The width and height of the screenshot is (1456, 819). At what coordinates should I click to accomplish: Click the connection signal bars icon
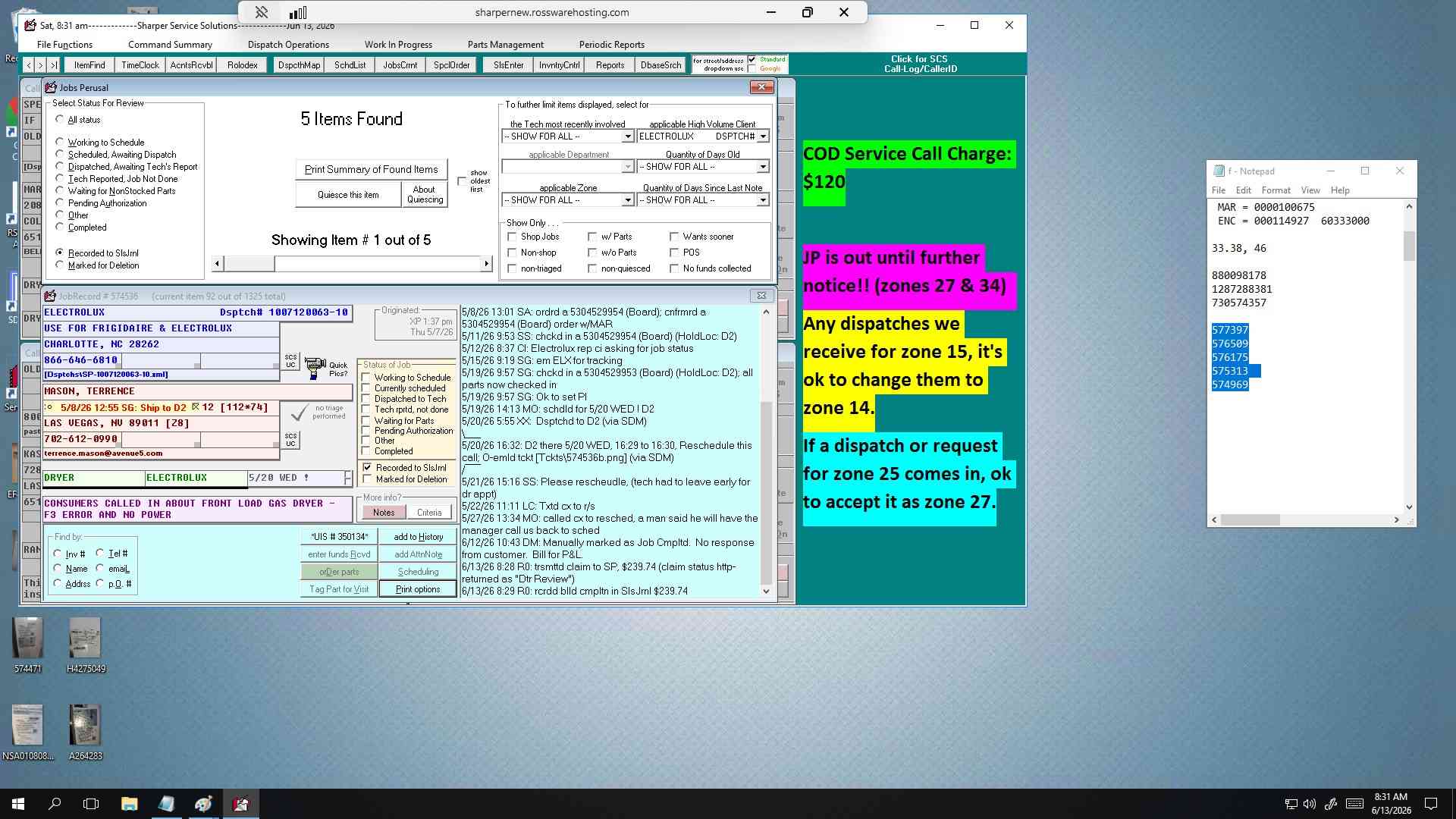(298, 12)
